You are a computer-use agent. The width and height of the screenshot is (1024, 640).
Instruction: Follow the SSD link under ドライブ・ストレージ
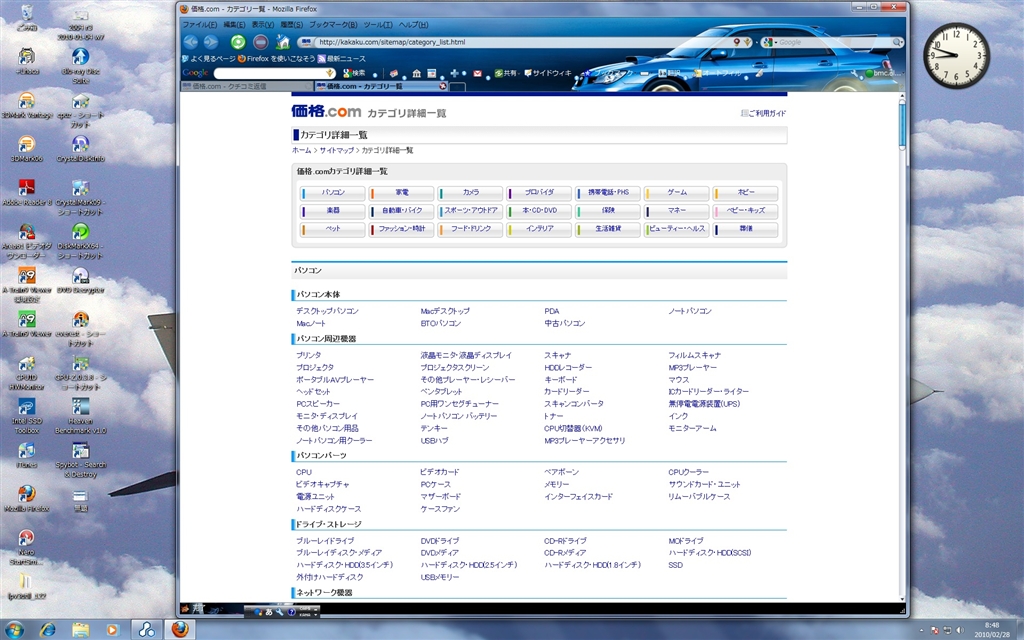(x=675, y=565)
